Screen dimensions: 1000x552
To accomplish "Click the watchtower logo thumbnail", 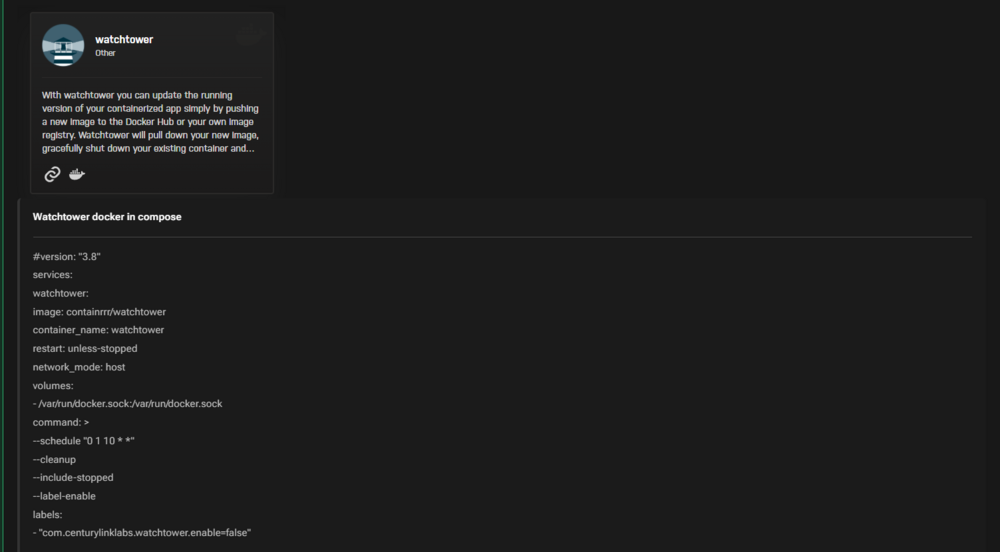I will tap(63, 45).
